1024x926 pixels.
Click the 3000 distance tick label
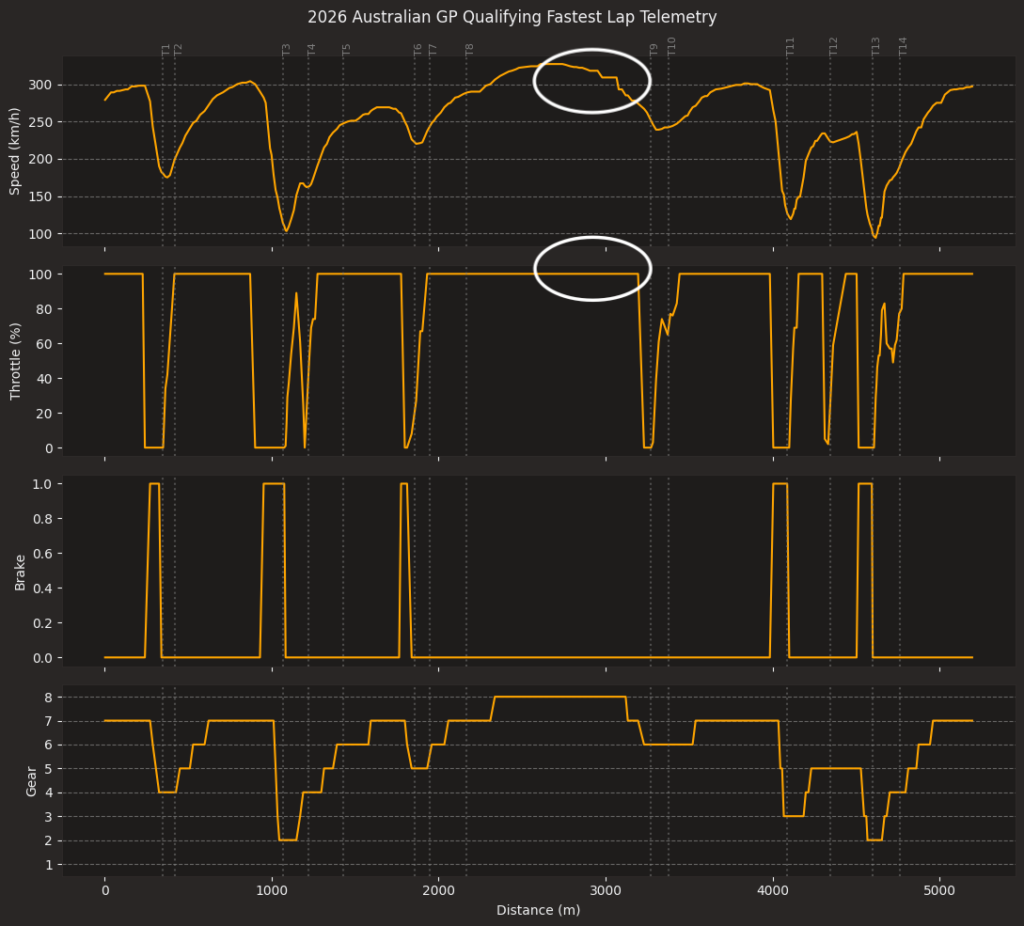pyautogui.click(x=606, y=891)
